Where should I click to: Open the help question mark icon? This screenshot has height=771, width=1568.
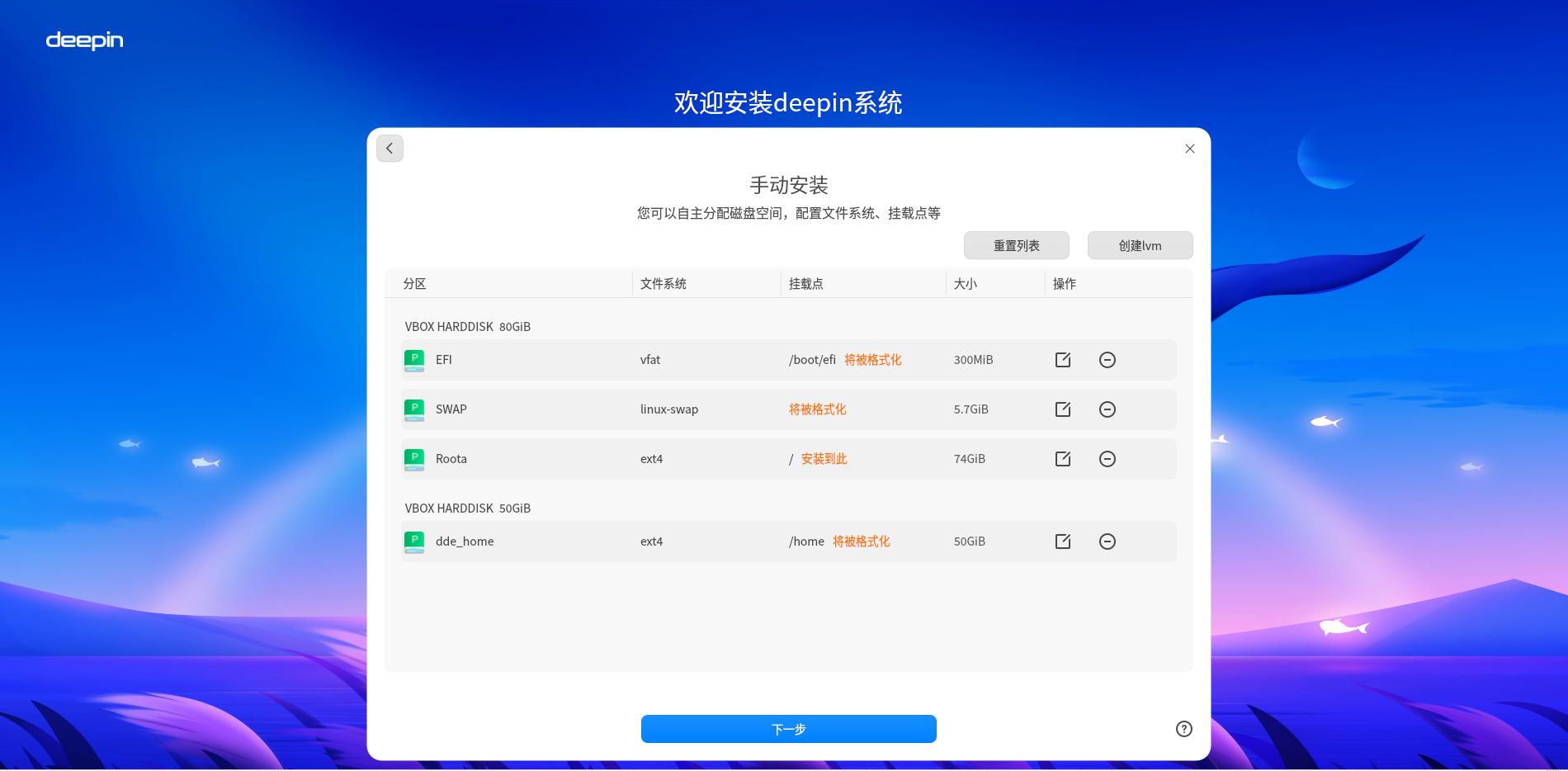tap(1183, 729)
